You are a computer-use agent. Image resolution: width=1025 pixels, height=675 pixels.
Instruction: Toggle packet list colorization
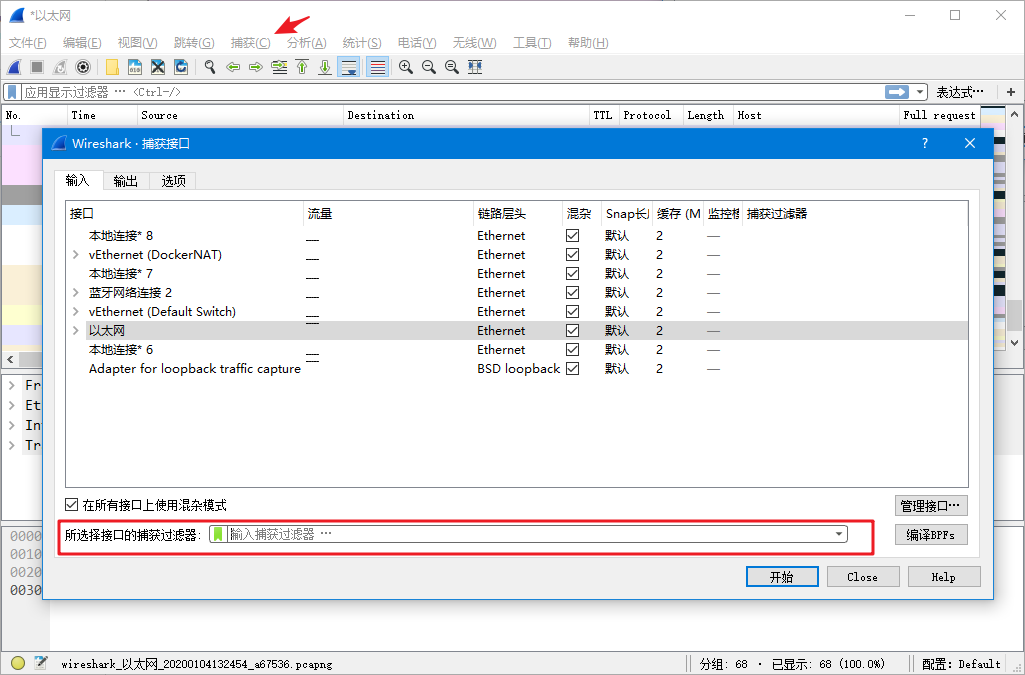point(377,67)
